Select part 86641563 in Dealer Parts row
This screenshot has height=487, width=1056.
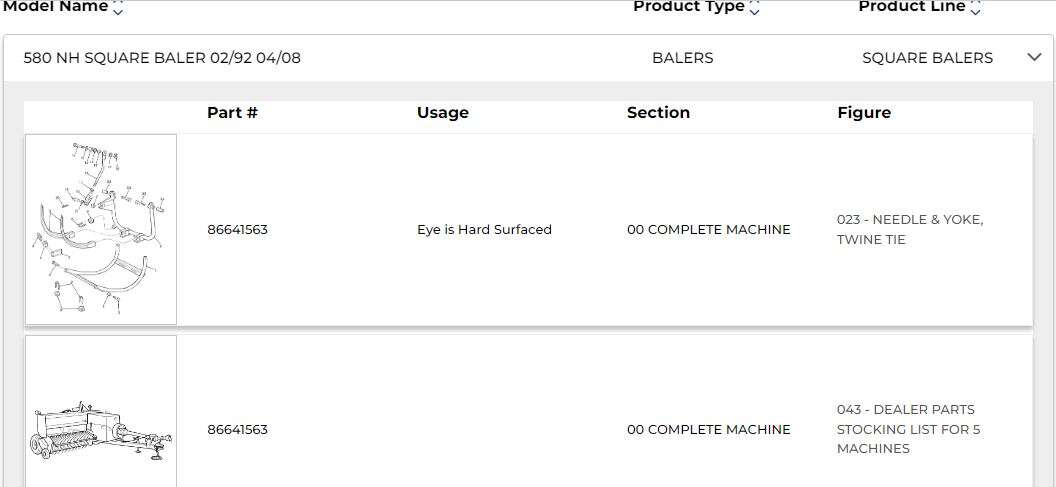coord(237,429)
